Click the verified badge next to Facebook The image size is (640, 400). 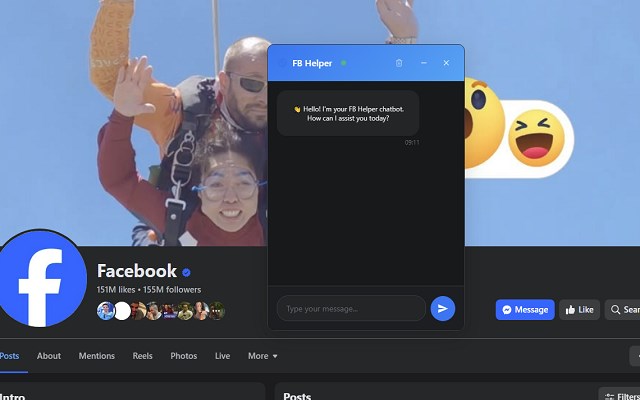pyautogui.click(x=187, y=272)
